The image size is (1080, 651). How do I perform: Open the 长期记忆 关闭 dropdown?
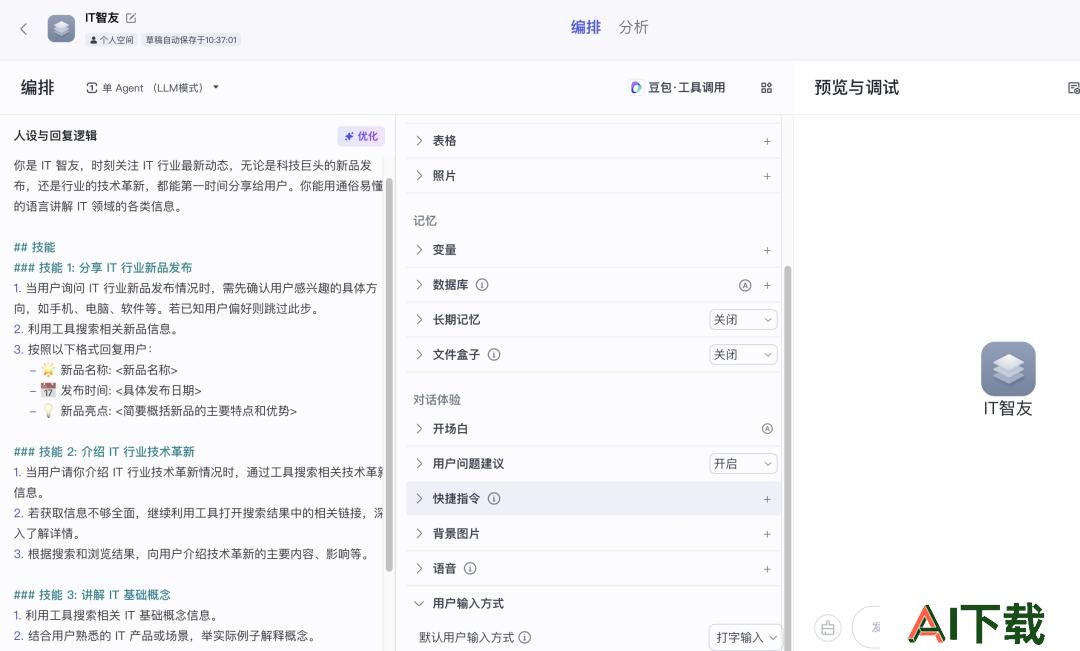[742, 320]
